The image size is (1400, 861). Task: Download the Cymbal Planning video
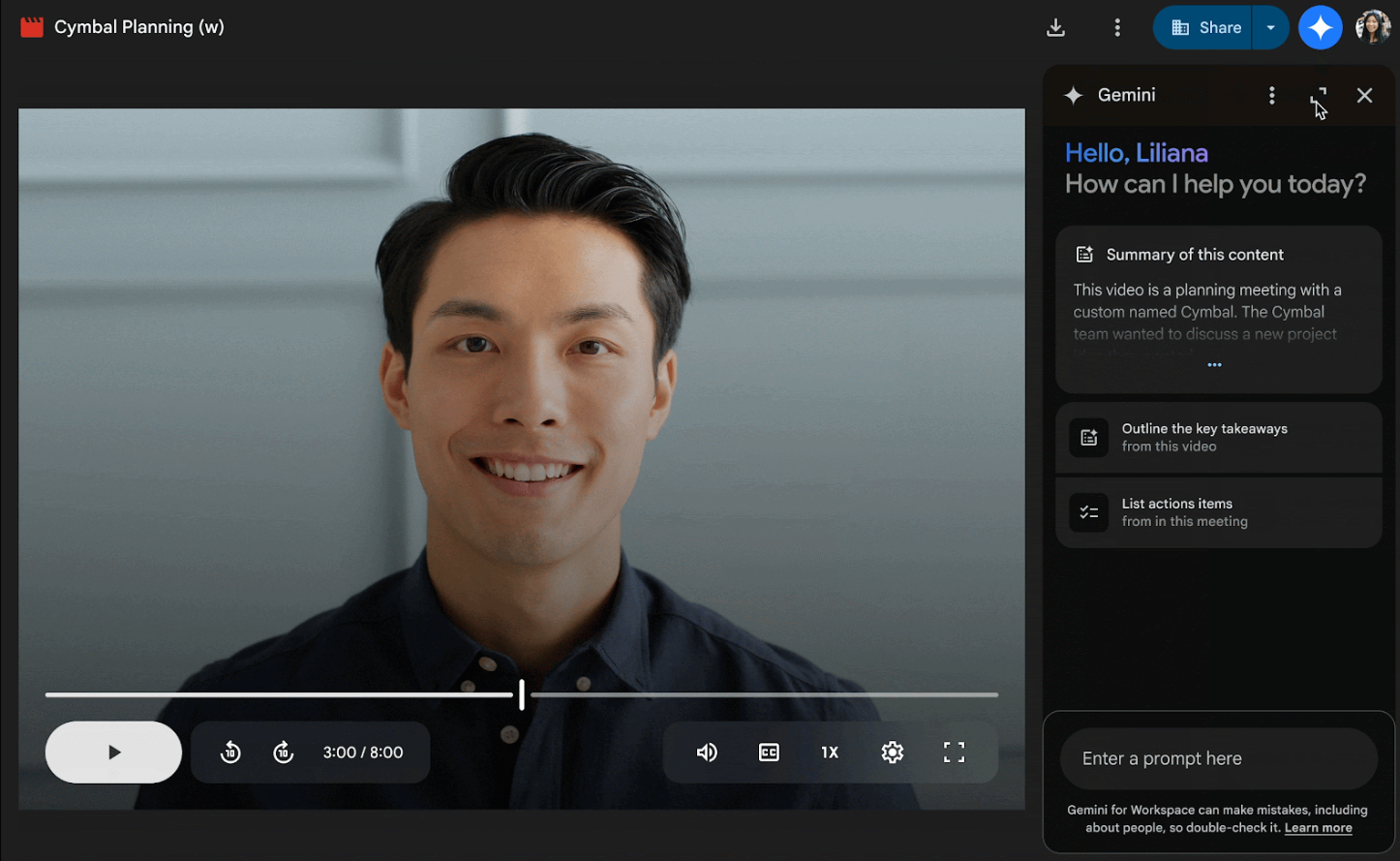click(x=1055, y=27)
